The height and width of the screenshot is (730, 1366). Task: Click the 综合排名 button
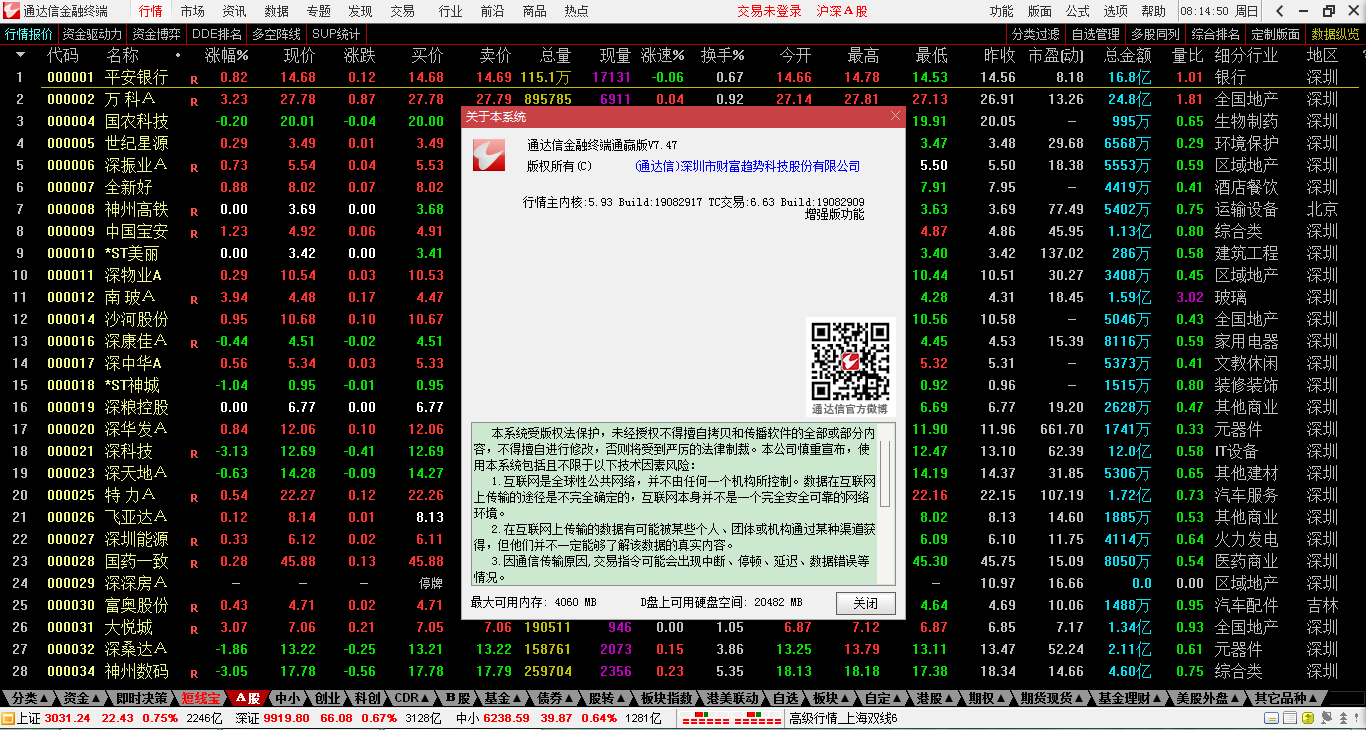(1215, 33)
